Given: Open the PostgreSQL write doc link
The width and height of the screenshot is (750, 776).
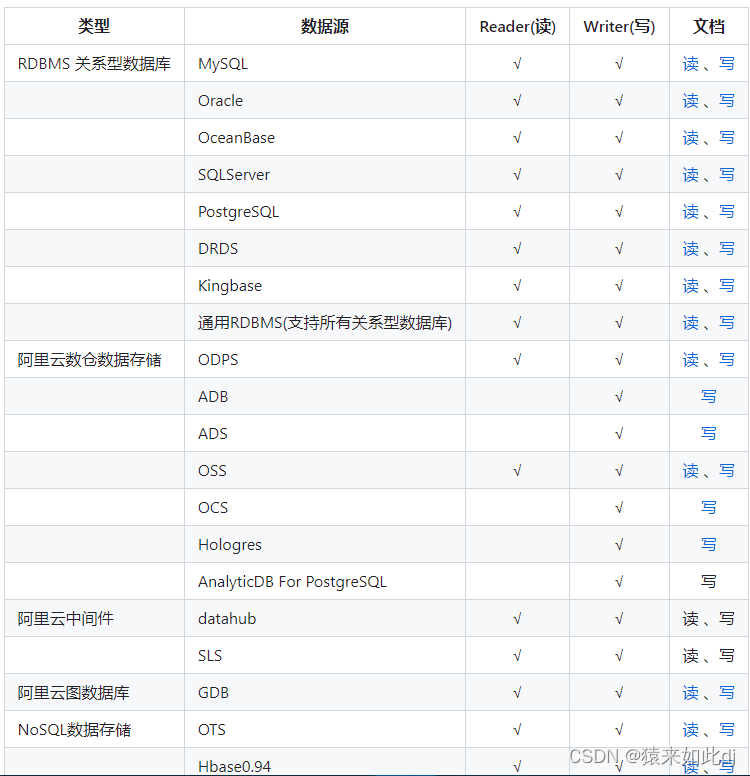Looking at the screenshot, I should pyautogui.click(x=727, y=212).
